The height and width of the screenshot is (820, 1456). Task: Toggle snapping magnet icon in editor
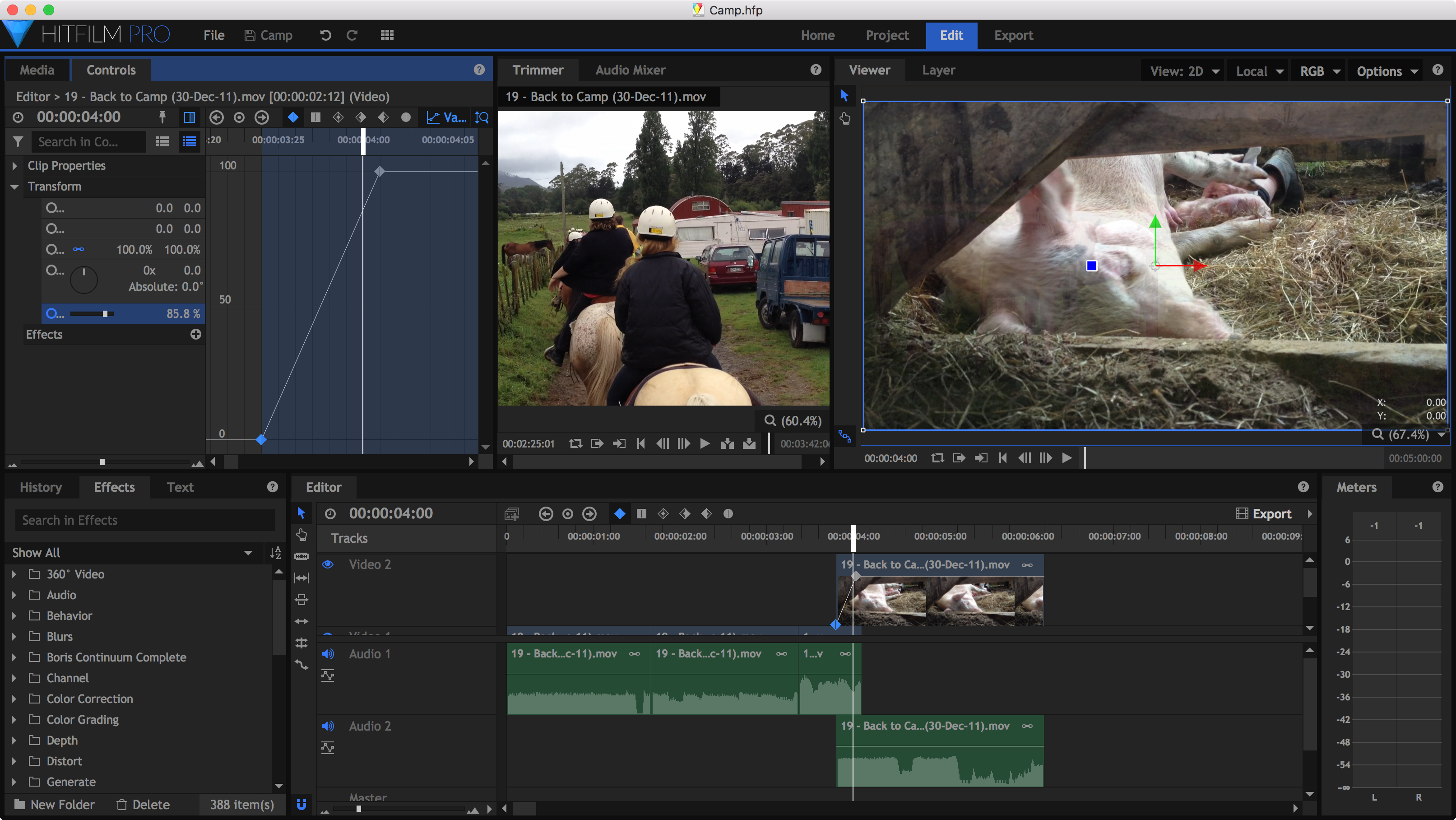301,804
